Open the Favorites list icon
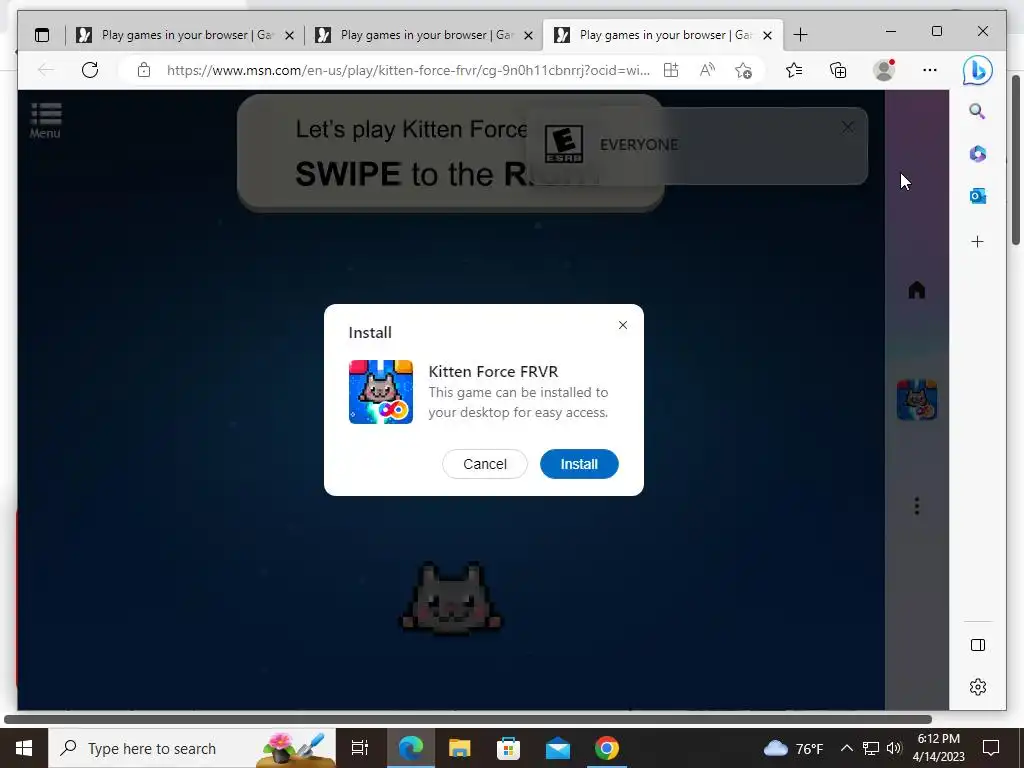The width and height of the screenshot is (1024, 768). pos(794,70)
